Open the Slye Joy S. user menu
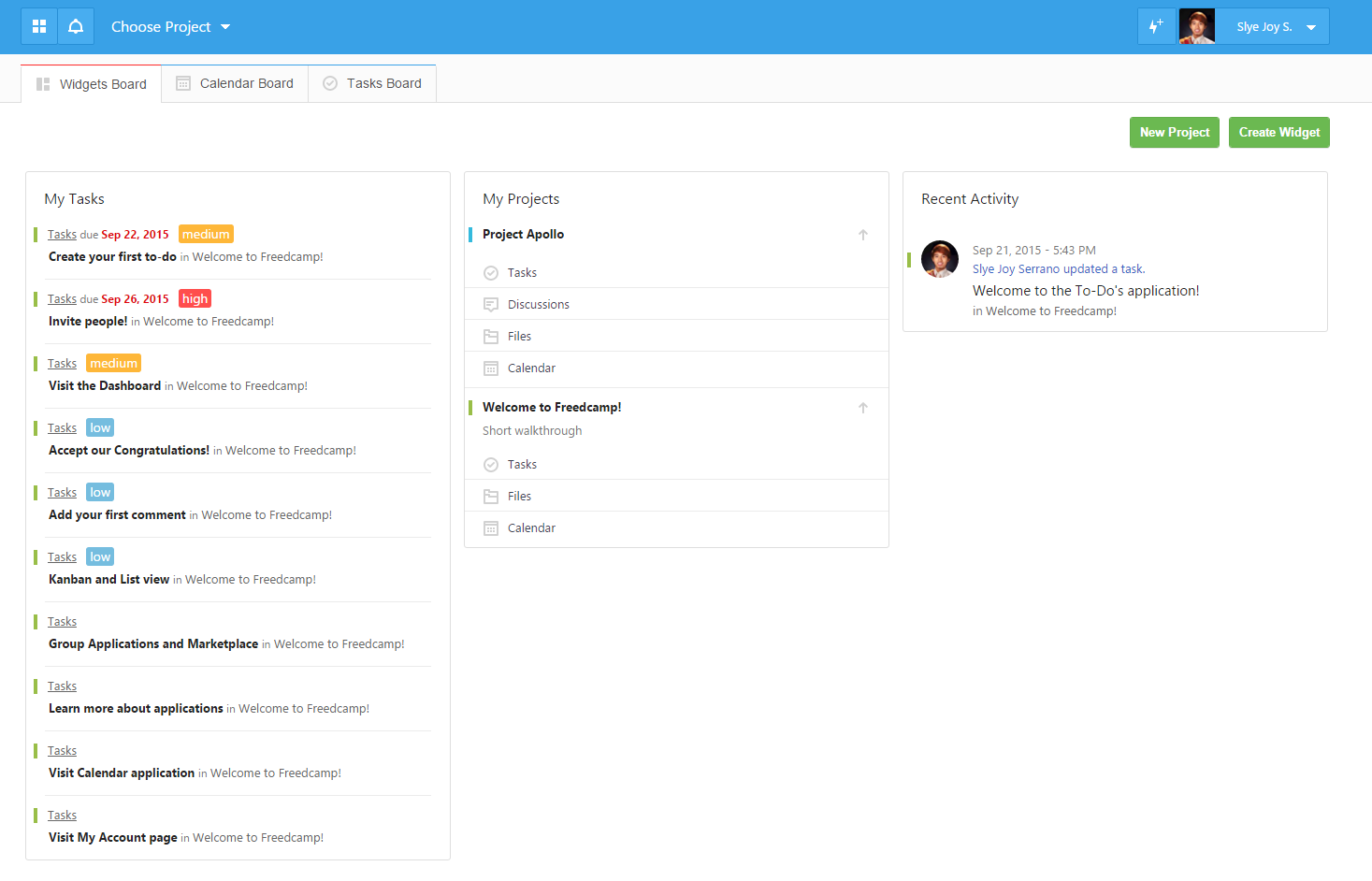Screen dimensions: 1372x881 click(1272, 27)
